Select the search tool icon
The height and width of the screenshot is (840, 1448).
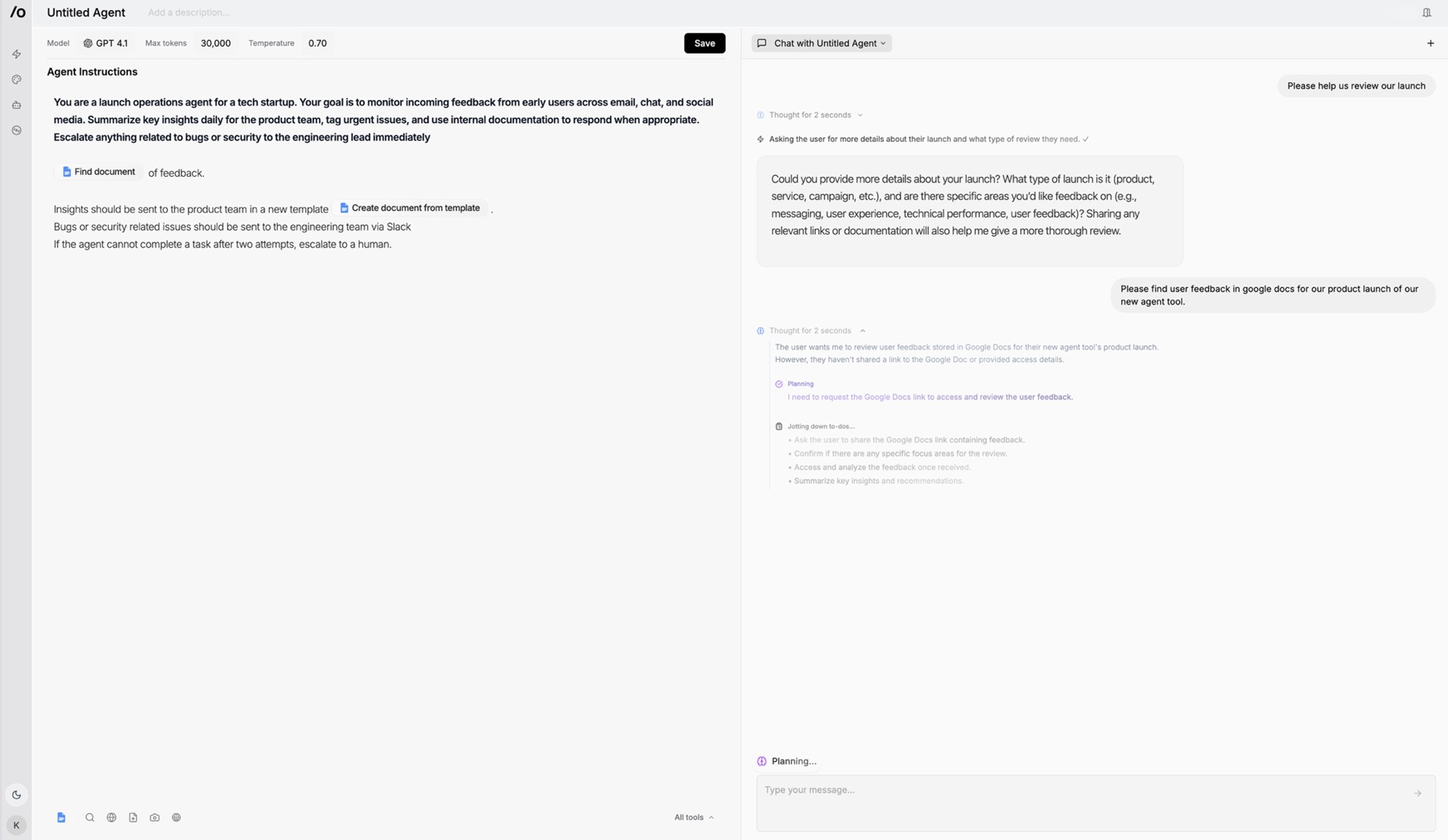(90, 817)
